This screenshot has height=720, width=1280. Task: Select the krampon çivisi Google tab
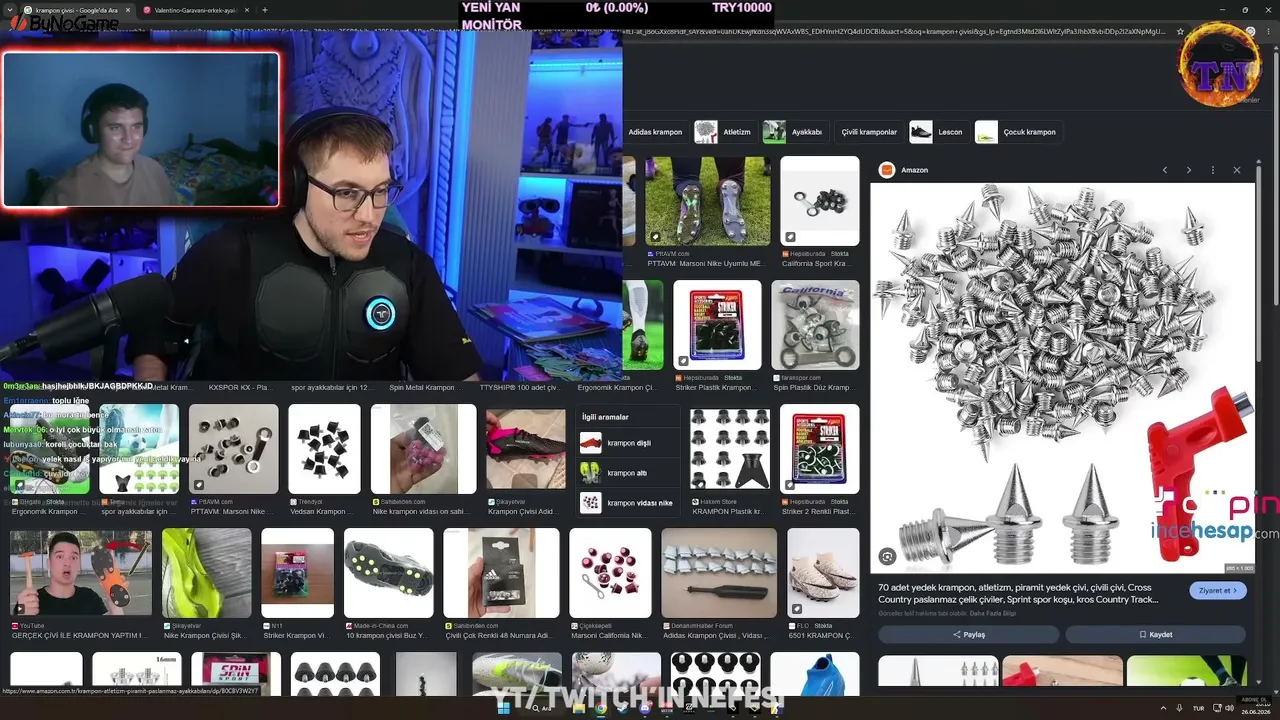tap(76, 10)
